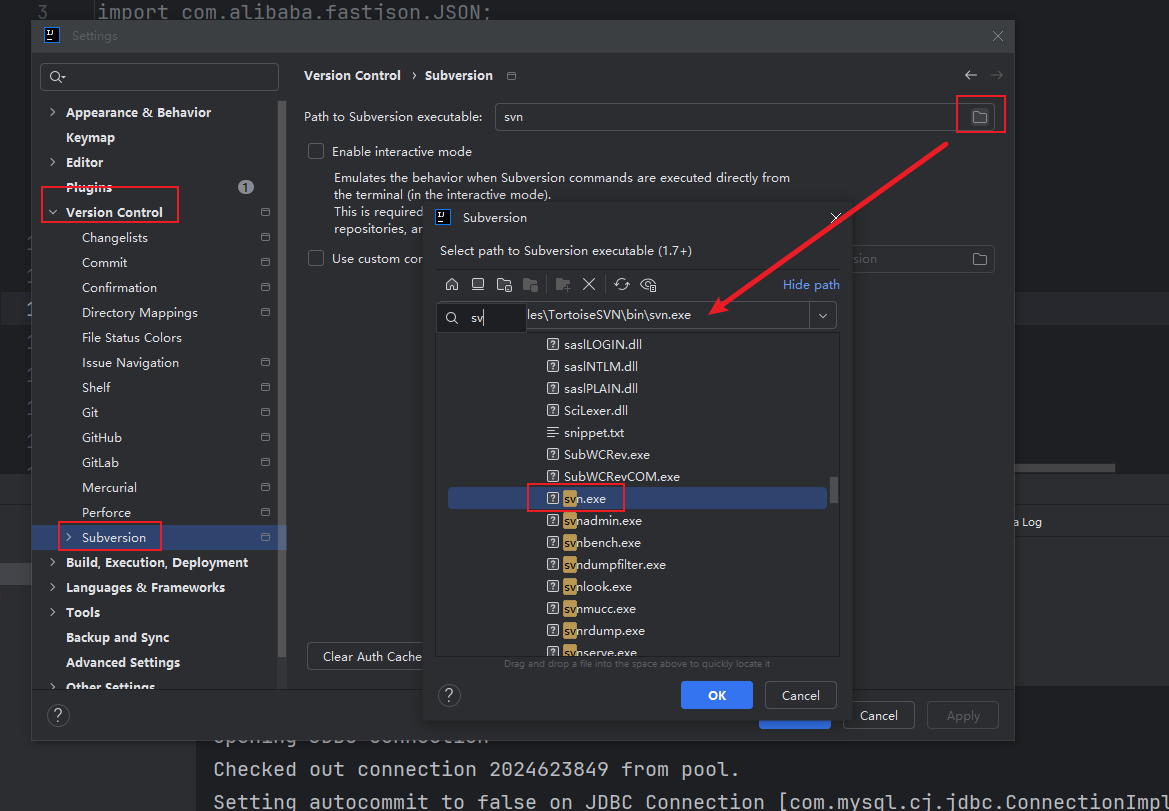The image size is (1169, 811).
Task: Go to project directory in file chooser
Action: [x=504, y=284]
